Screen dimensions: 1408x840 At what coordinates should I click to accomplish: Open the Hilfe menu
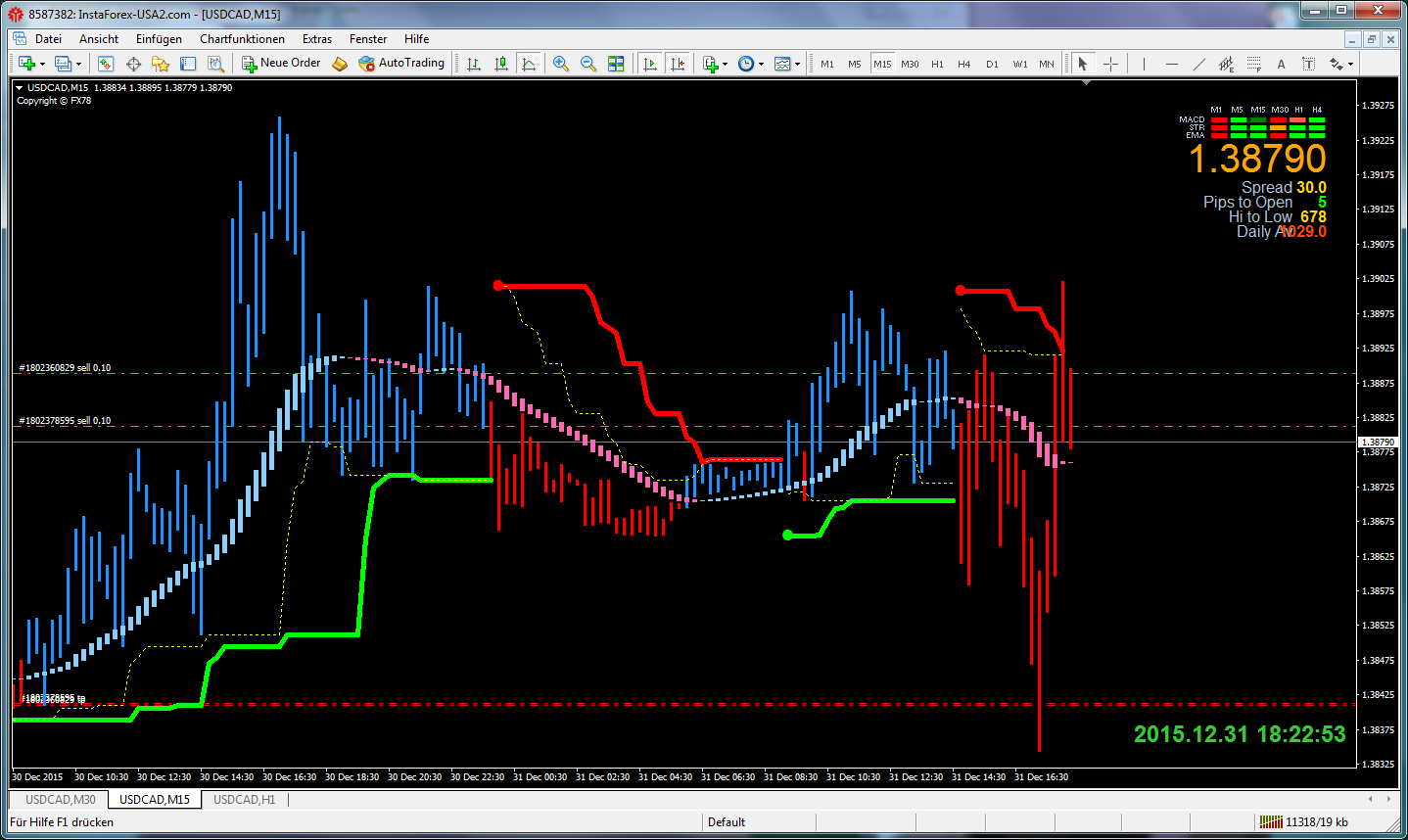(416, 39)
